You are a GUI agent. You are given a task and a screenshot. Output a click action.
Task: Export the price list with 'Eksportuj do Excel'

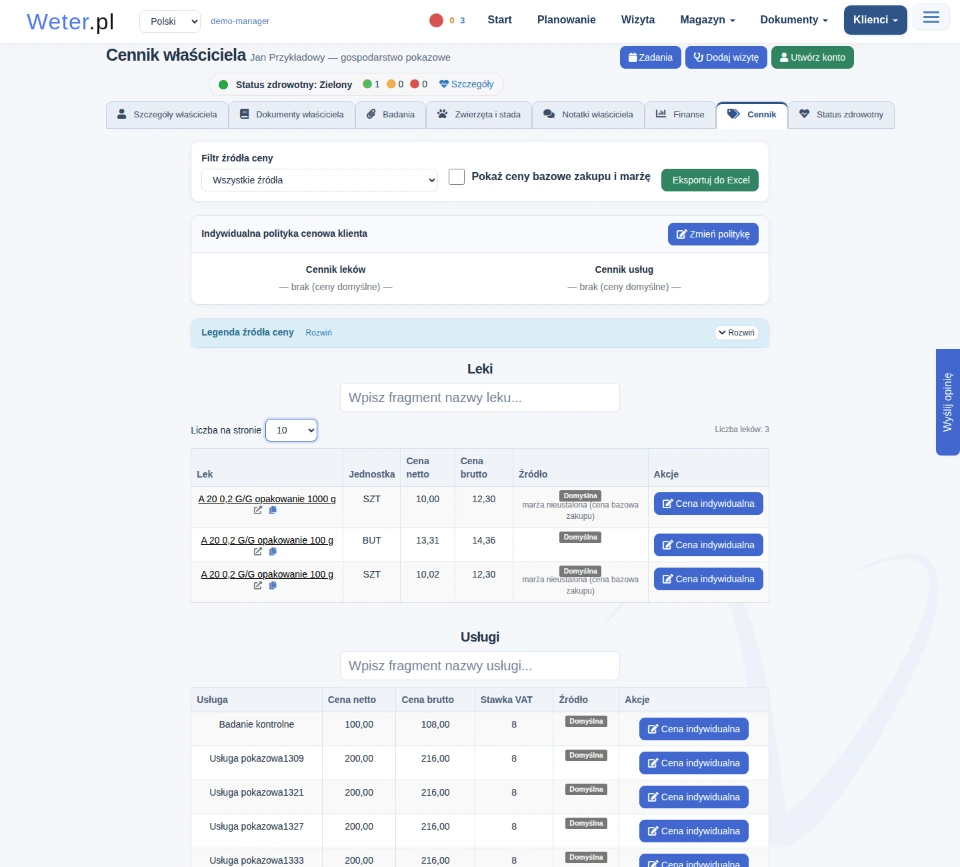710,180
